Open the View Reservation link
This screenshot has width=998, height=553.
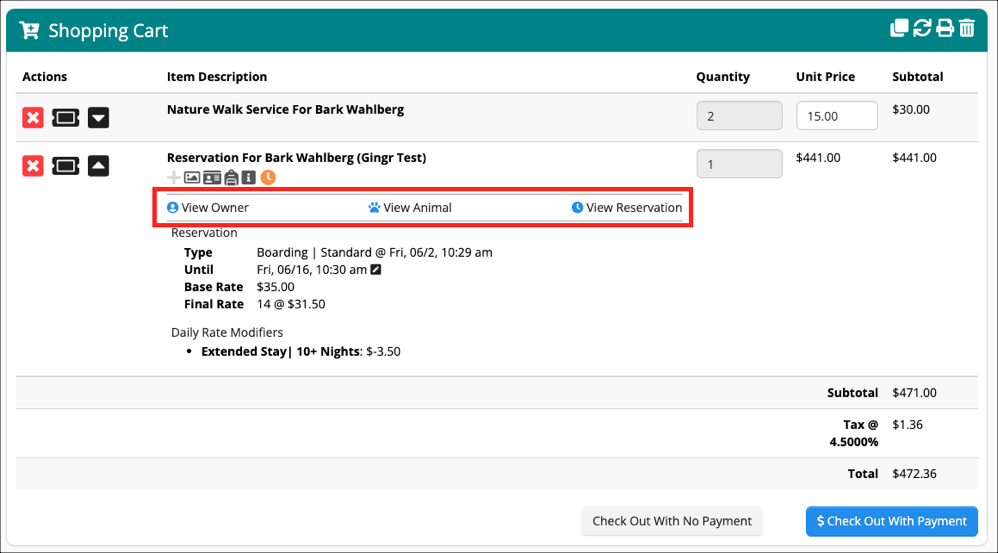[x=626, y=207]
